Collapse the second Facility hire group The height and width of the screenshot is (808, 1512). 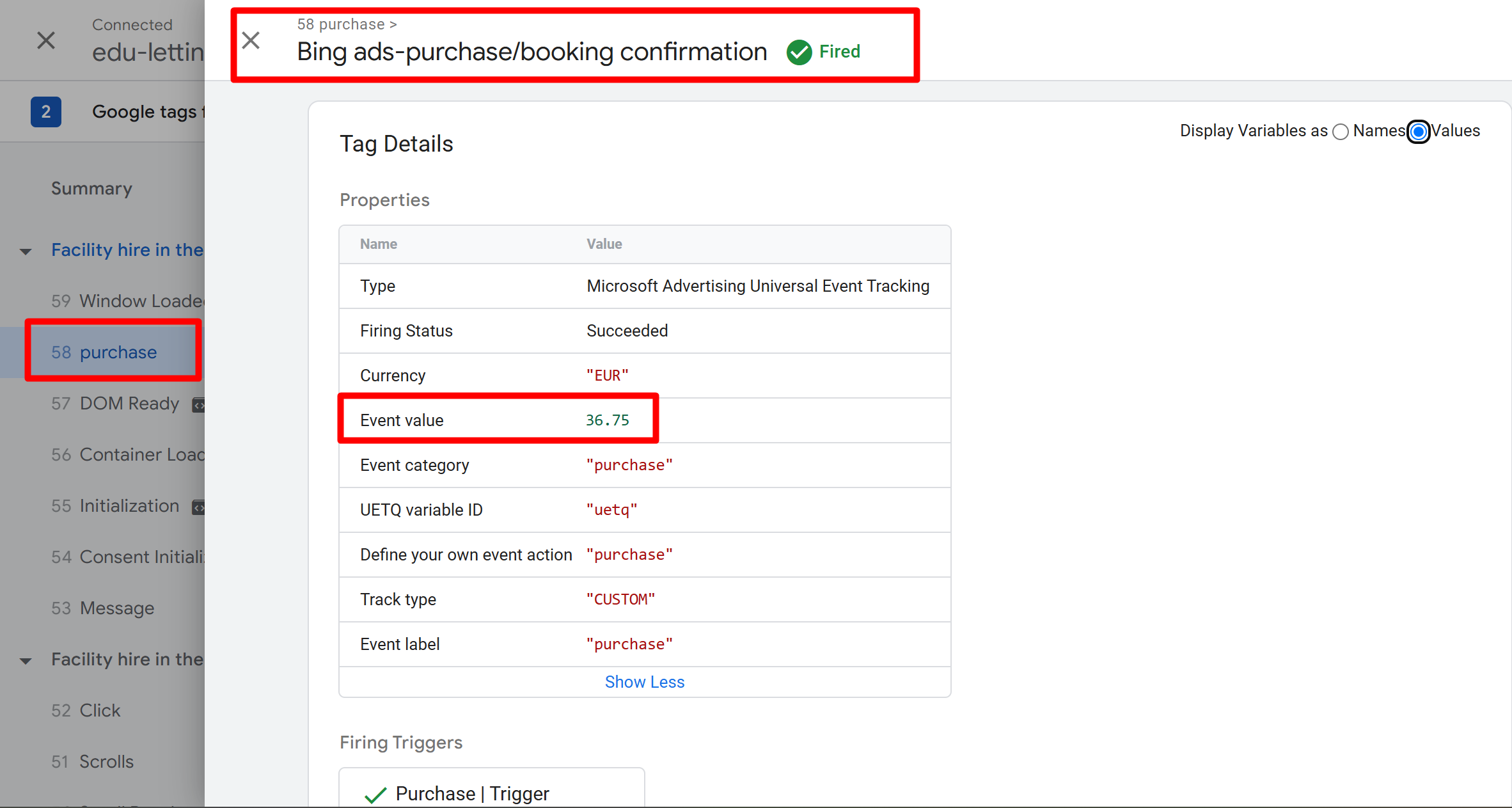[x=26, y=660]
